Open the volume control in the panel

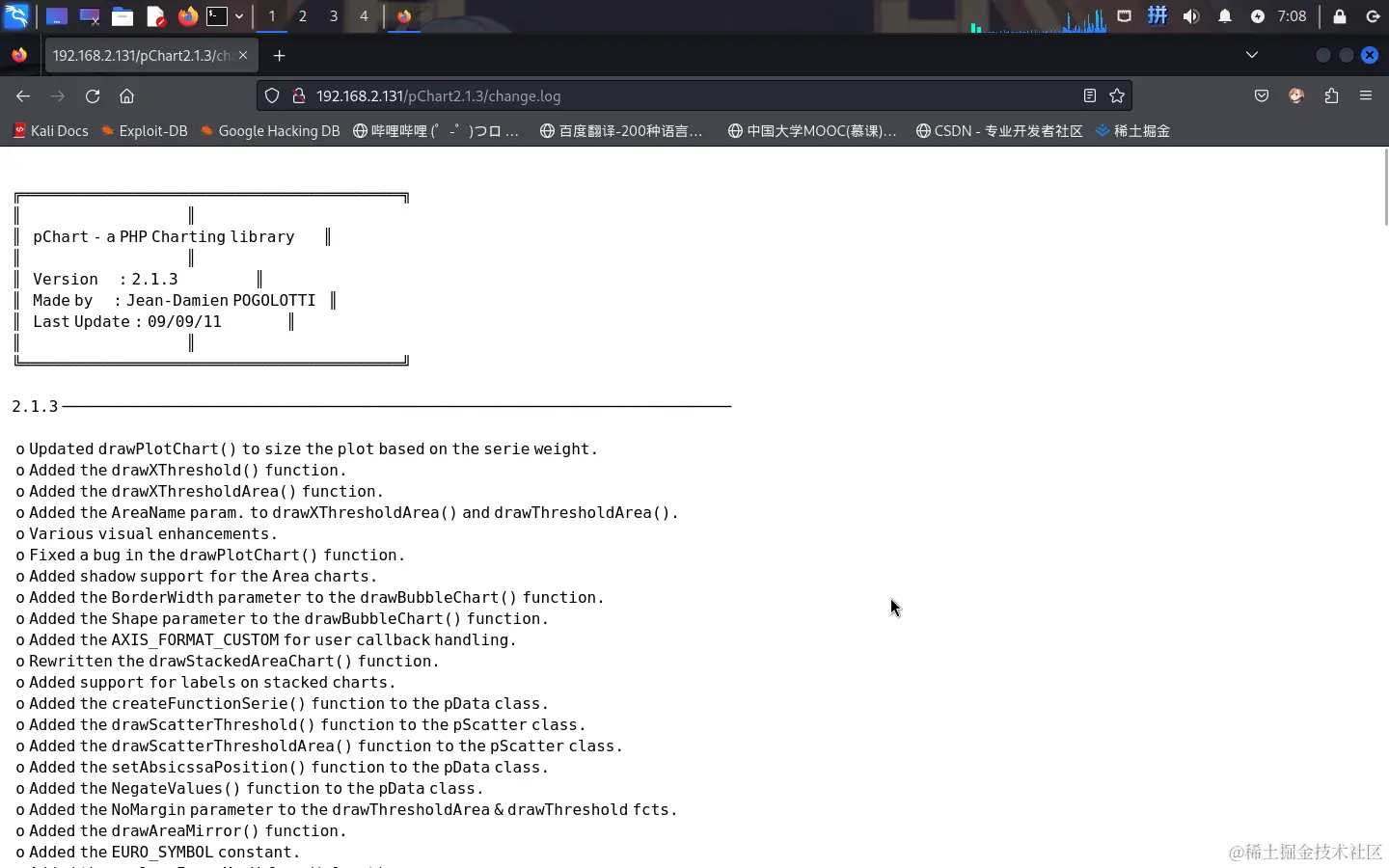(x=1191, y=16)
